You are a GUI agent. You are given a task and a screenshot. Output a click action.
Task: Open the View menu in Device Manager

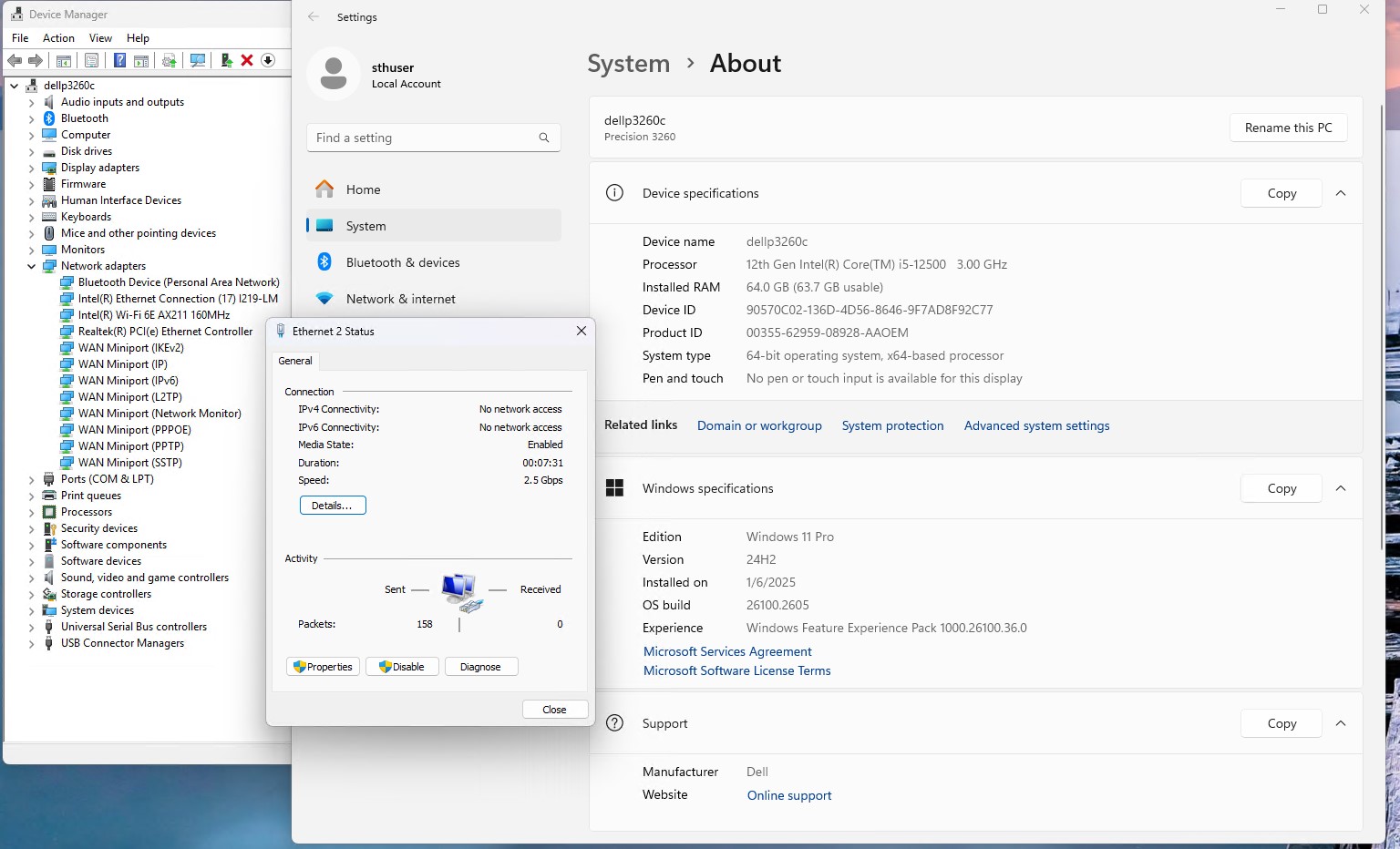[x=100, y=38]
